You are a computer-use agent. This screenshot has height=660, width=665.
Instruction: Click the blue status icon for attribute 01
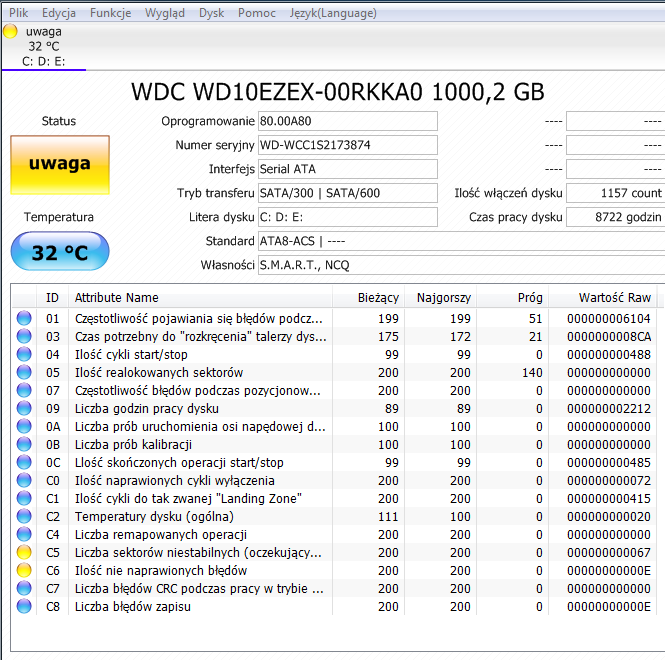[x=24, y=318]
